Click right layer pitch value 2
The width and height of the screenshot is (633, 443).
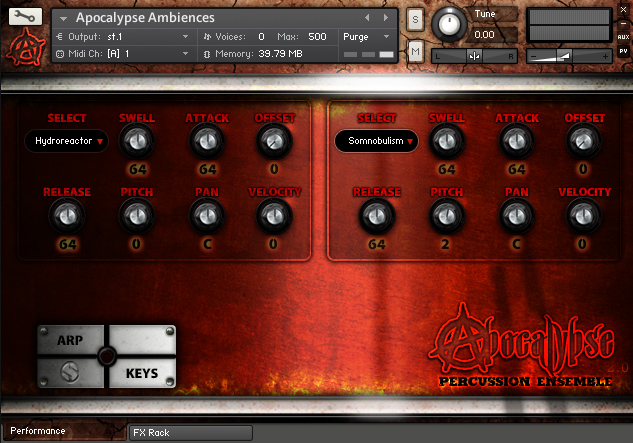[x=445, y=244]
